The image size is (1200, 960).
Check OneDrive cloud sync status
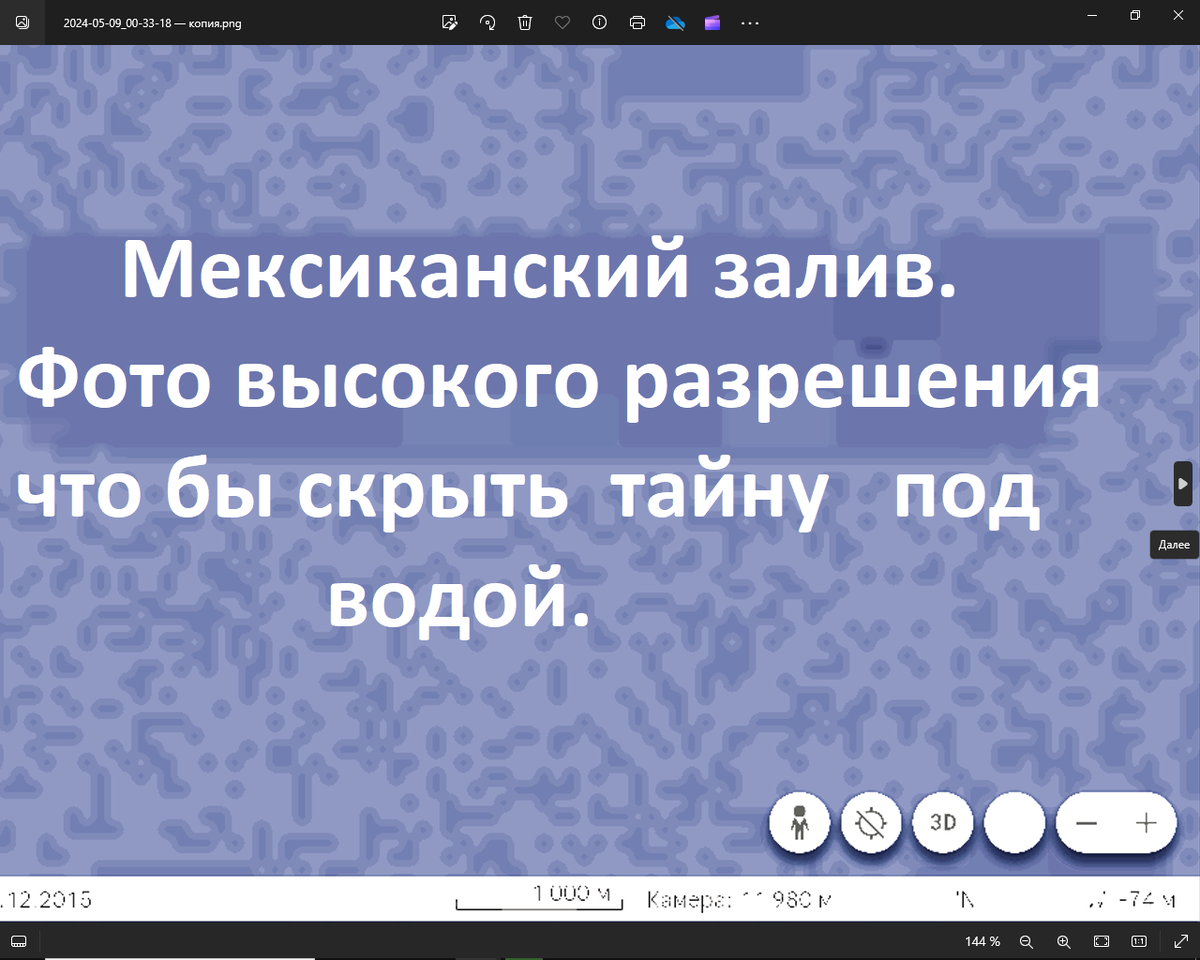[675, 22]
